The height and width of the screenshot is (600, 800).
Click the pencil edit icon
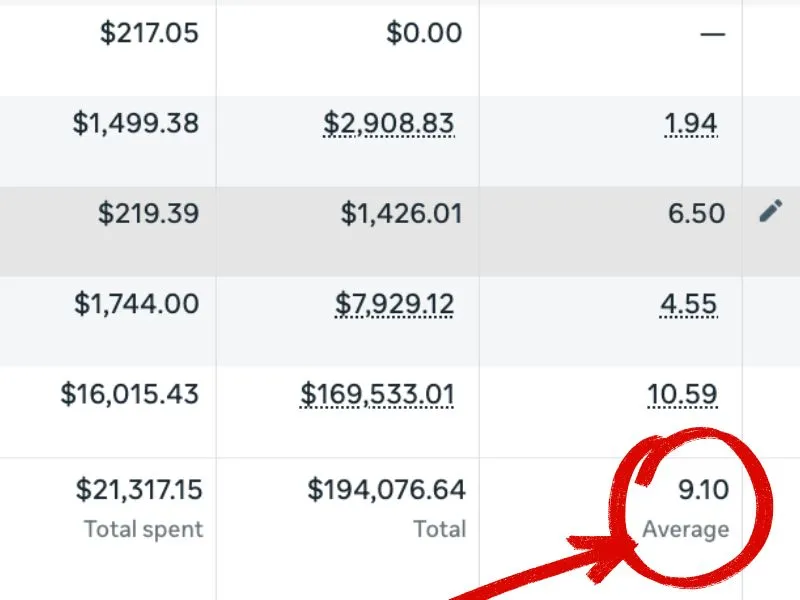click(770, 211)
